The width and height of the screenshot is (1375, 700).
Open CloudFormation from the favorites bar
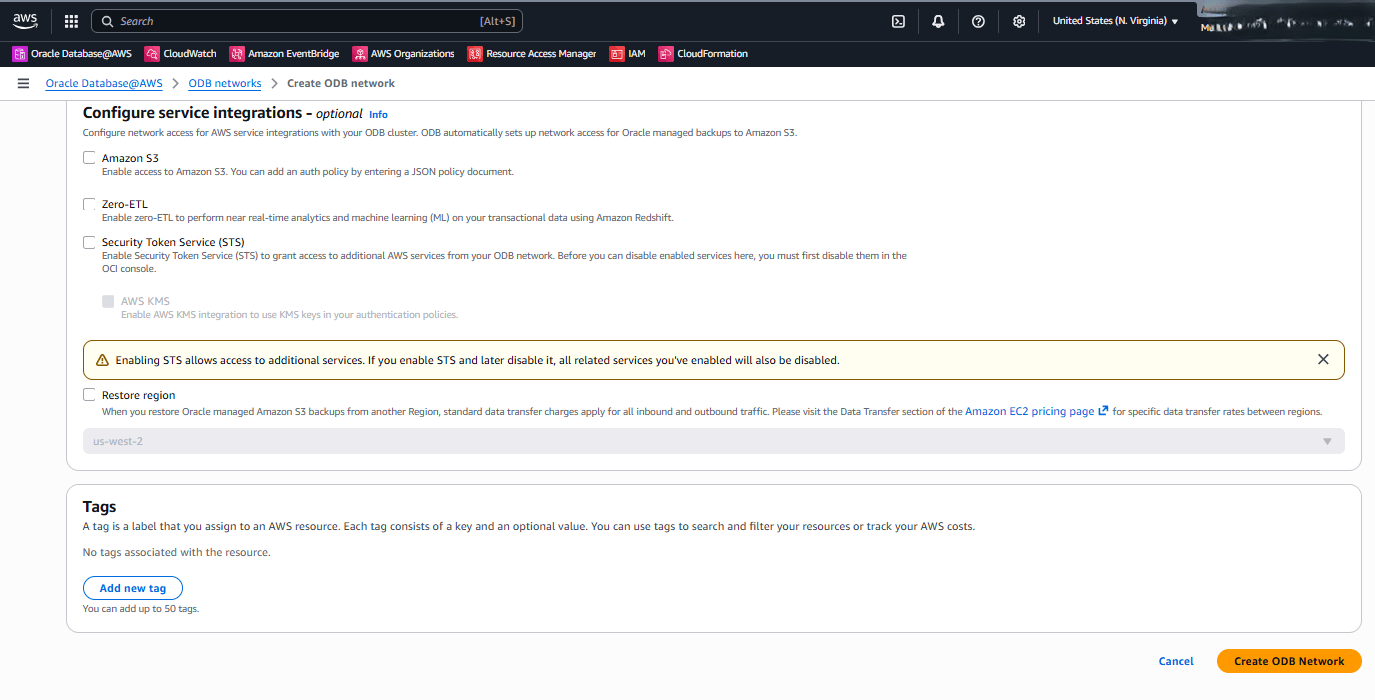665,53
